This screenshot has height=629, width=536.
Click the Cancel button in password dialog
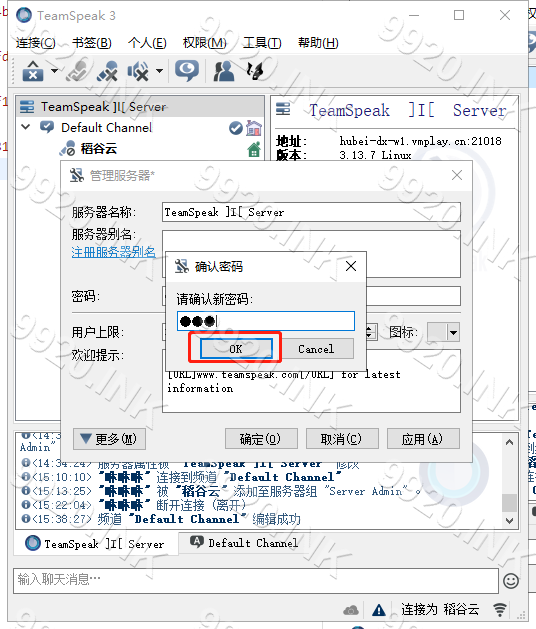pyautogui.click(x=316, y=349)
